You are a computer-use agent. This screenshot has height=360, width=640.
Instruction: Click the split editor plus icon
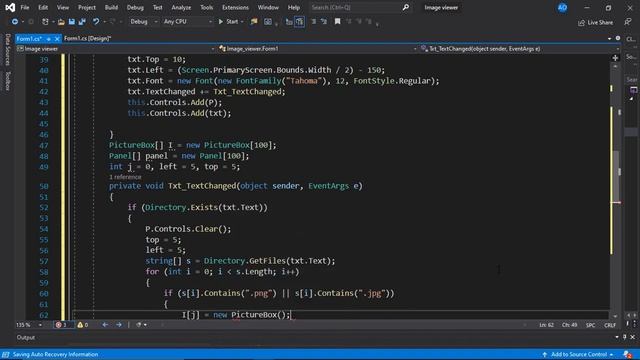(615, 58)
